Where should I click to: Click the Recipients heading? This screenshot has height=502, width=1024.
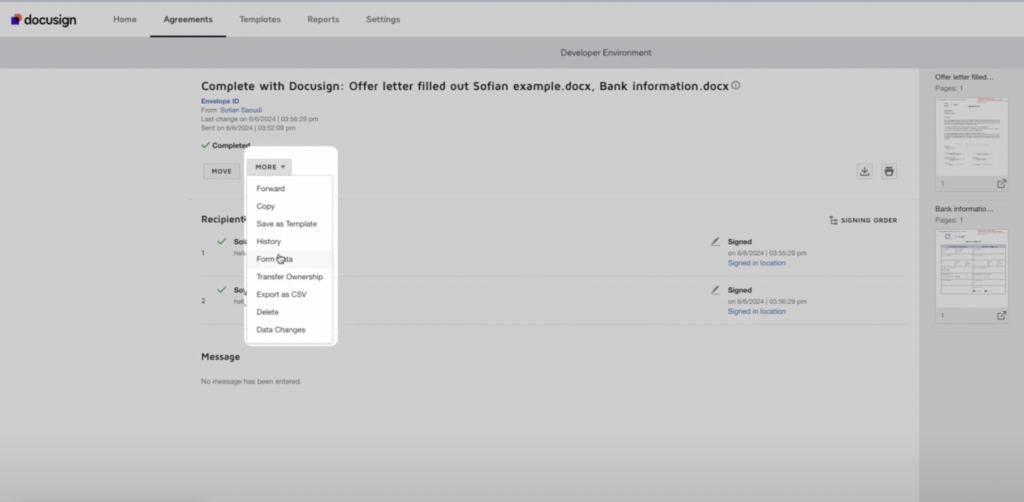coord(223,219)
